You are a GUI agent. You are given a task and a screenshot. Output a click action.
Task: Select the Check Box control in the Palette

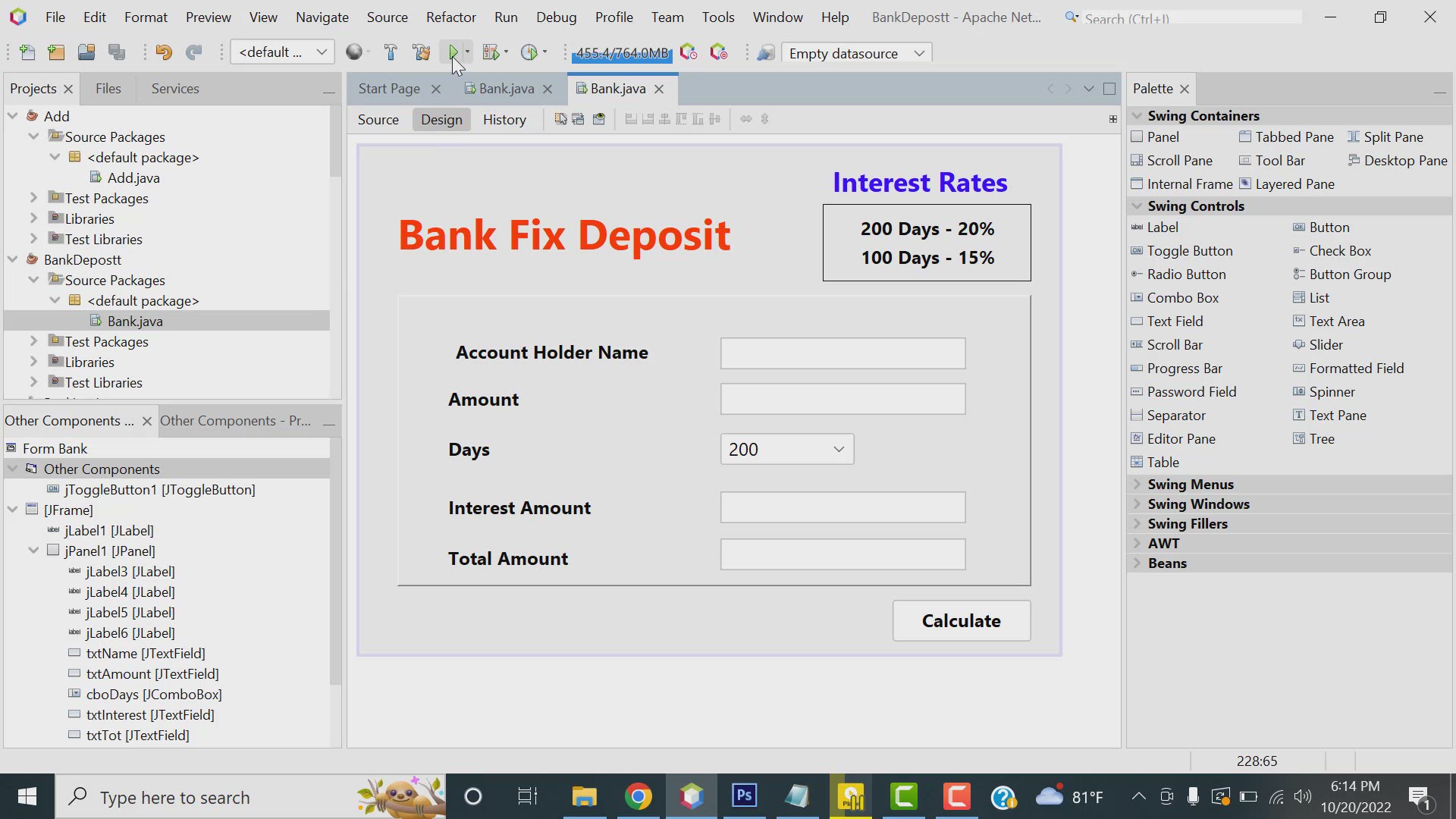(1339, 250)
